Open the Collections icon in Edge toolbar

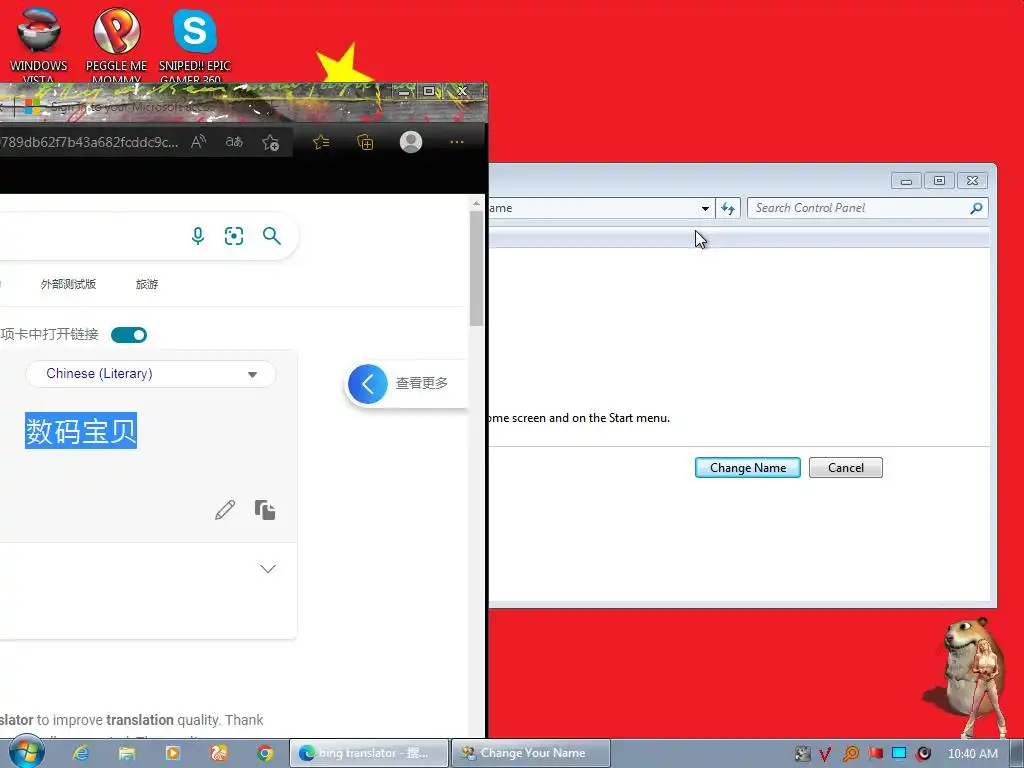365,142
